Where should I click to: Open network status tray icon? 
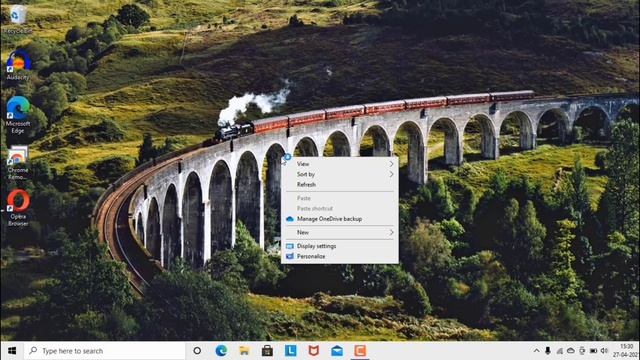point(560,351)
